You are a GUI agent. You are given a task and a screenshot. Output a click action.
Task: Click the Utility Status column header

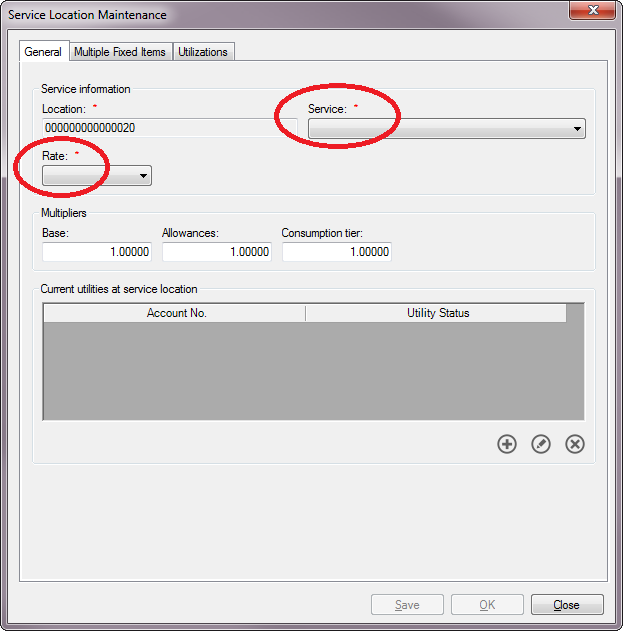coord(436,313)
